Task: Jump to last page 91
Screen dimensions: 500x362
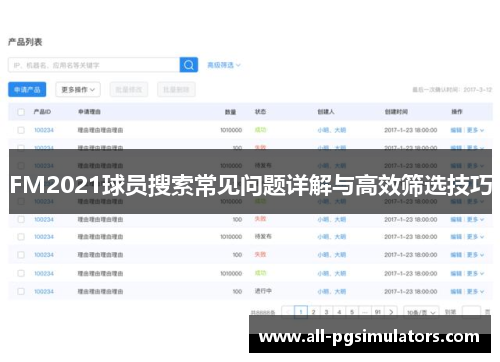Action: point(378,312)
